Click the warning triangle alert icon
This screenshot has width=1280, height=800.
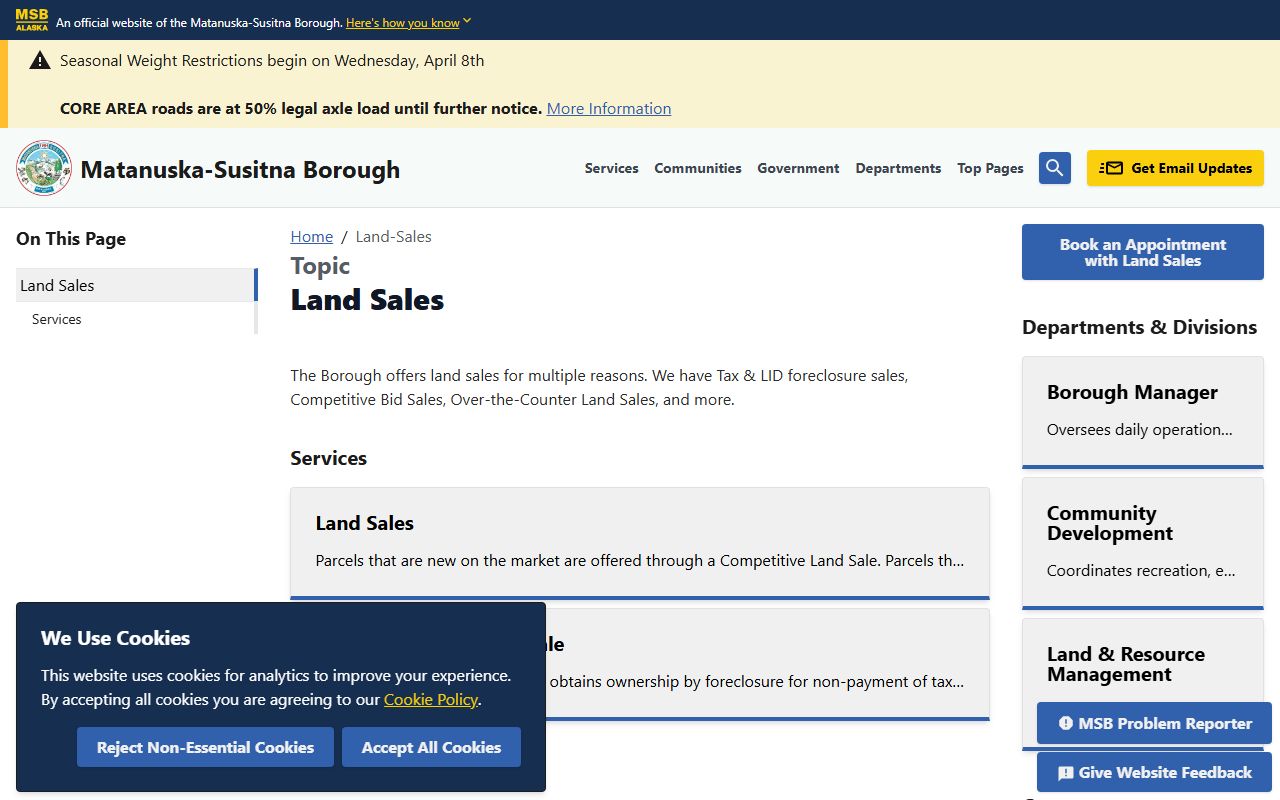tap(40, 61)
